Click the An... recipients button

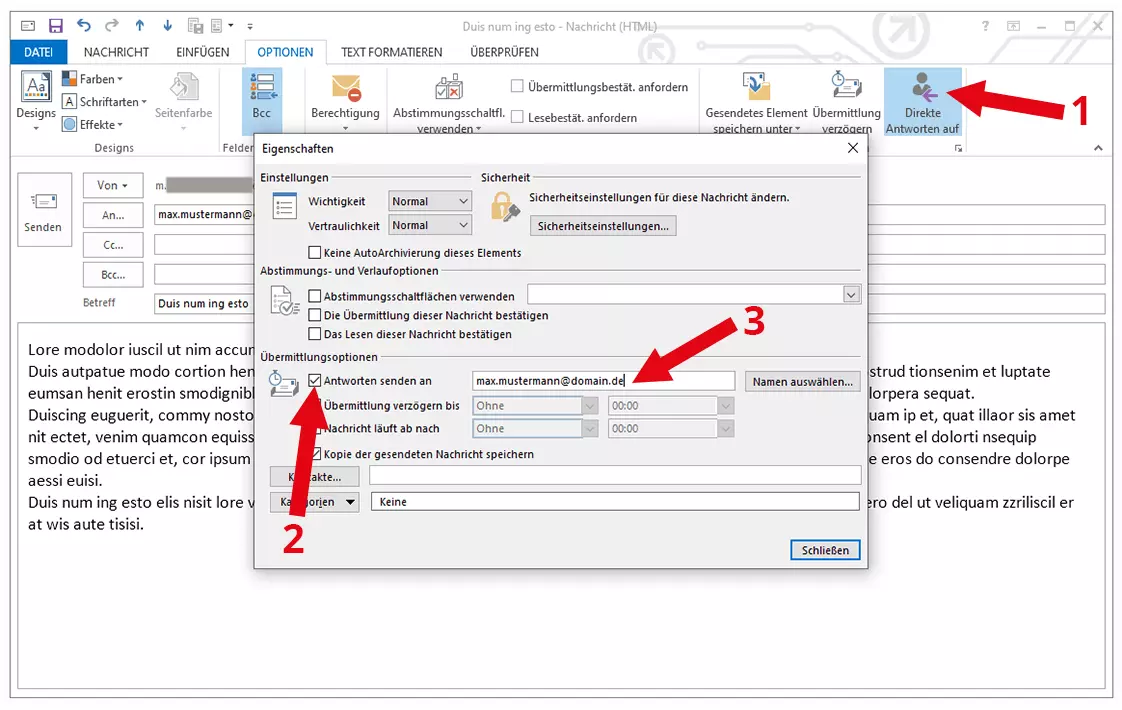coord(113,215)
